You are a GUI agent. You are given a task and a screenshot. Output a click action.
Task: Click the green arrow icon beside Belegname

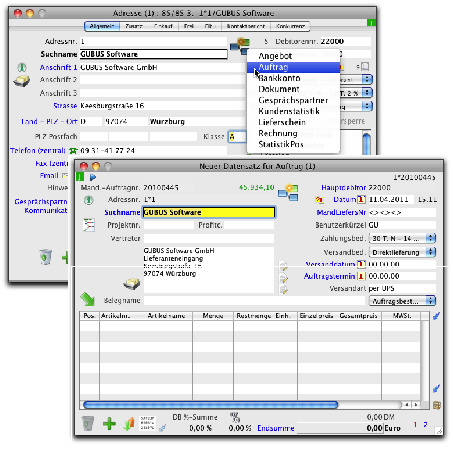pos(87,299)
